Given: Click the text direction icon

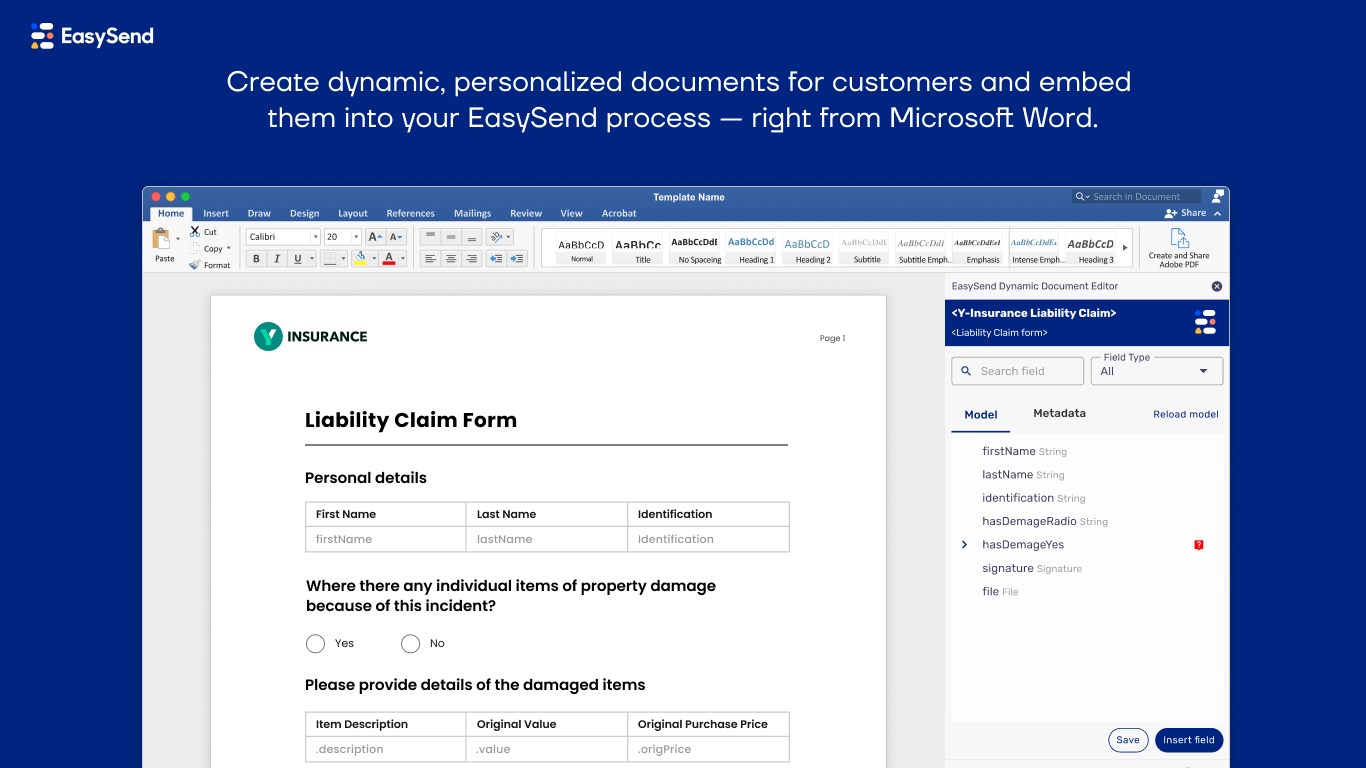Looking at the screenshot, I should pos(495,237).
